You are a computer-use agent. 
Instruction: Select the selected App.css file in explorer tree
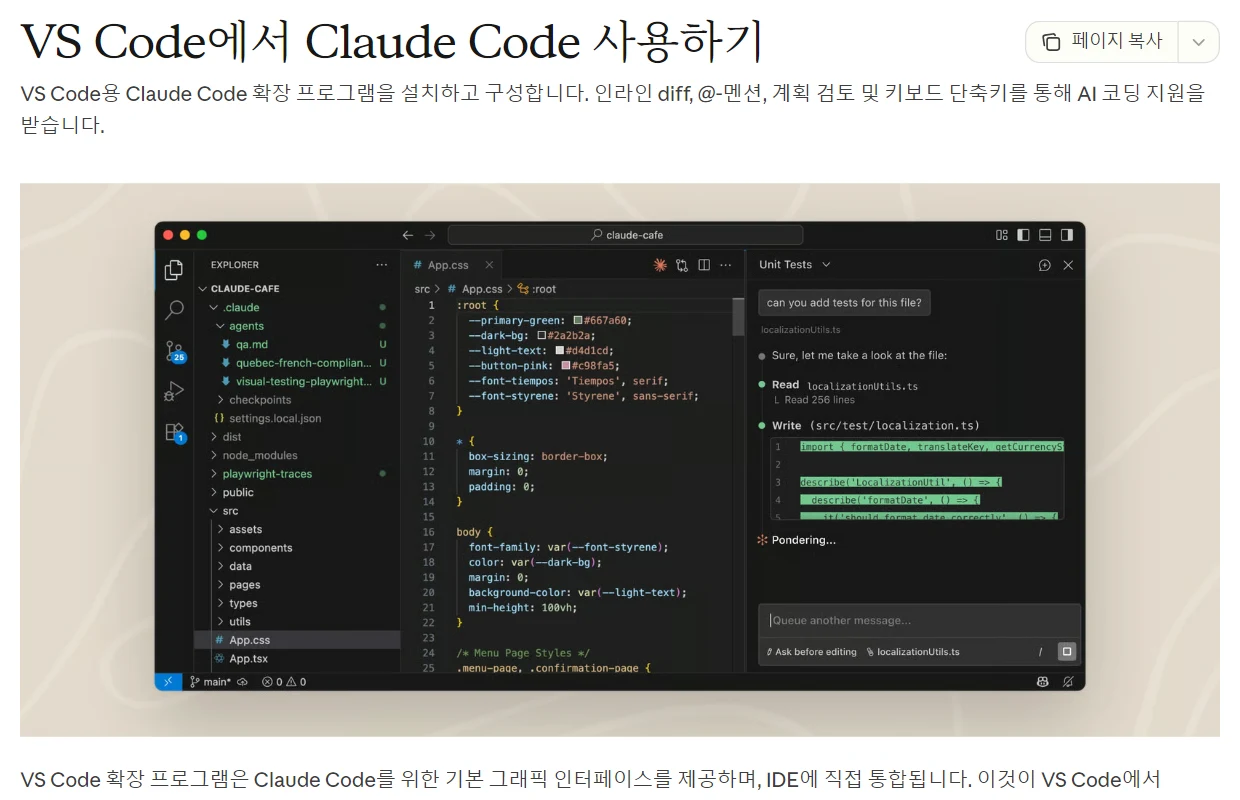(298, 640)
